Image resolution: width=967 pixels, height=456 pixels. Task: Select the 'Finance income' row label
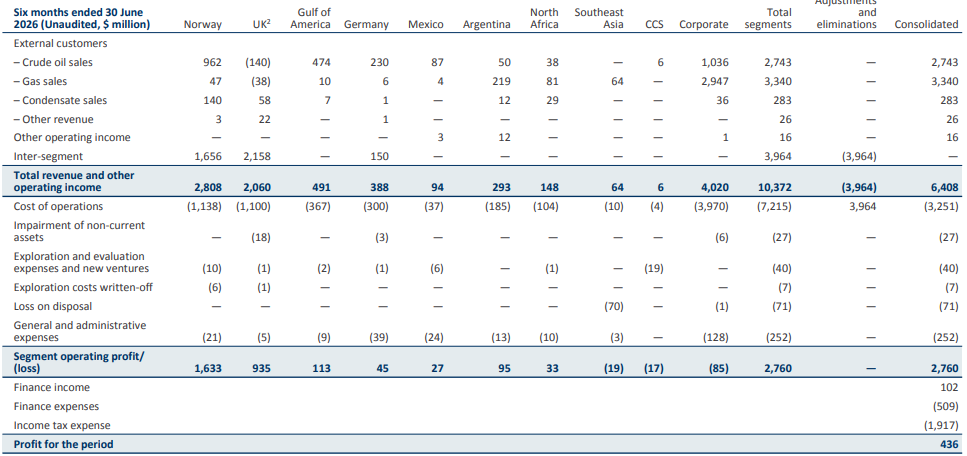[x=51, y=388]
